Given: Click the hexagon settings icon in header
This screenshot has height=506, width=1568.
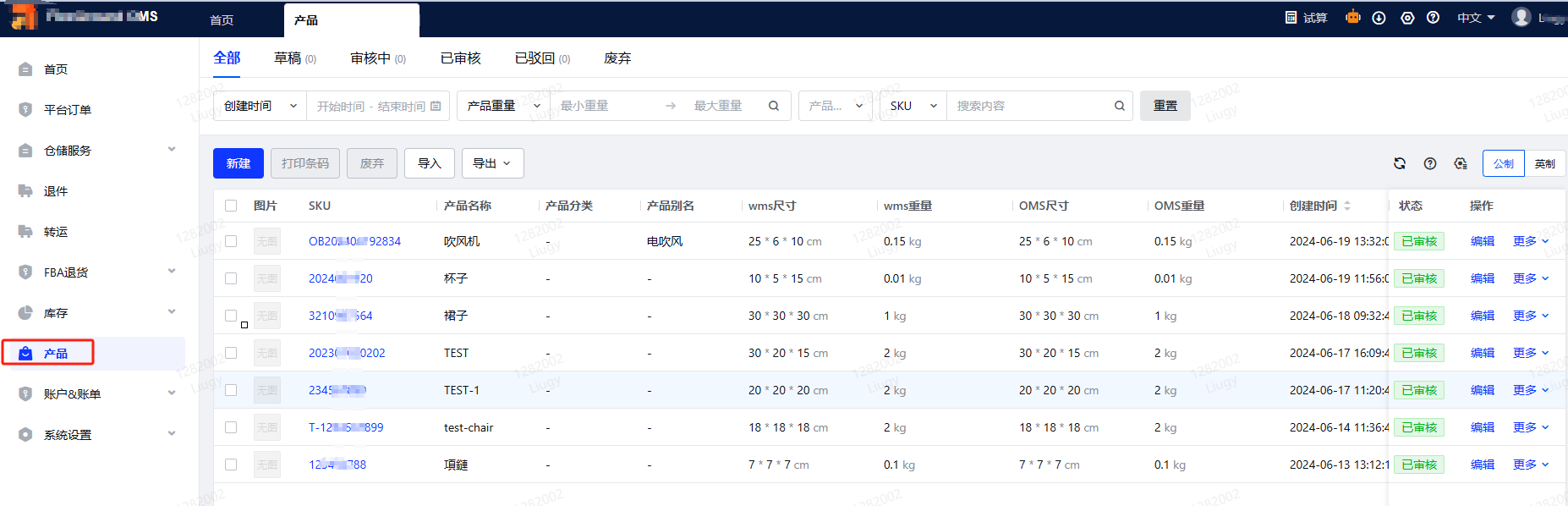Looking at the screenshot, I should [1407, 18].
